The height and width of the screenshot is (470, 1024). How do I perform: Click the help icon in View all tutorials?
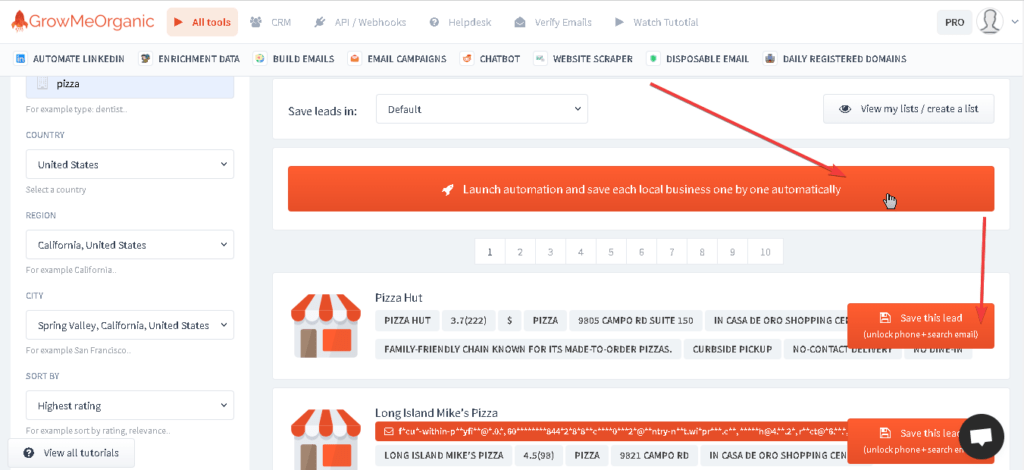29,453
